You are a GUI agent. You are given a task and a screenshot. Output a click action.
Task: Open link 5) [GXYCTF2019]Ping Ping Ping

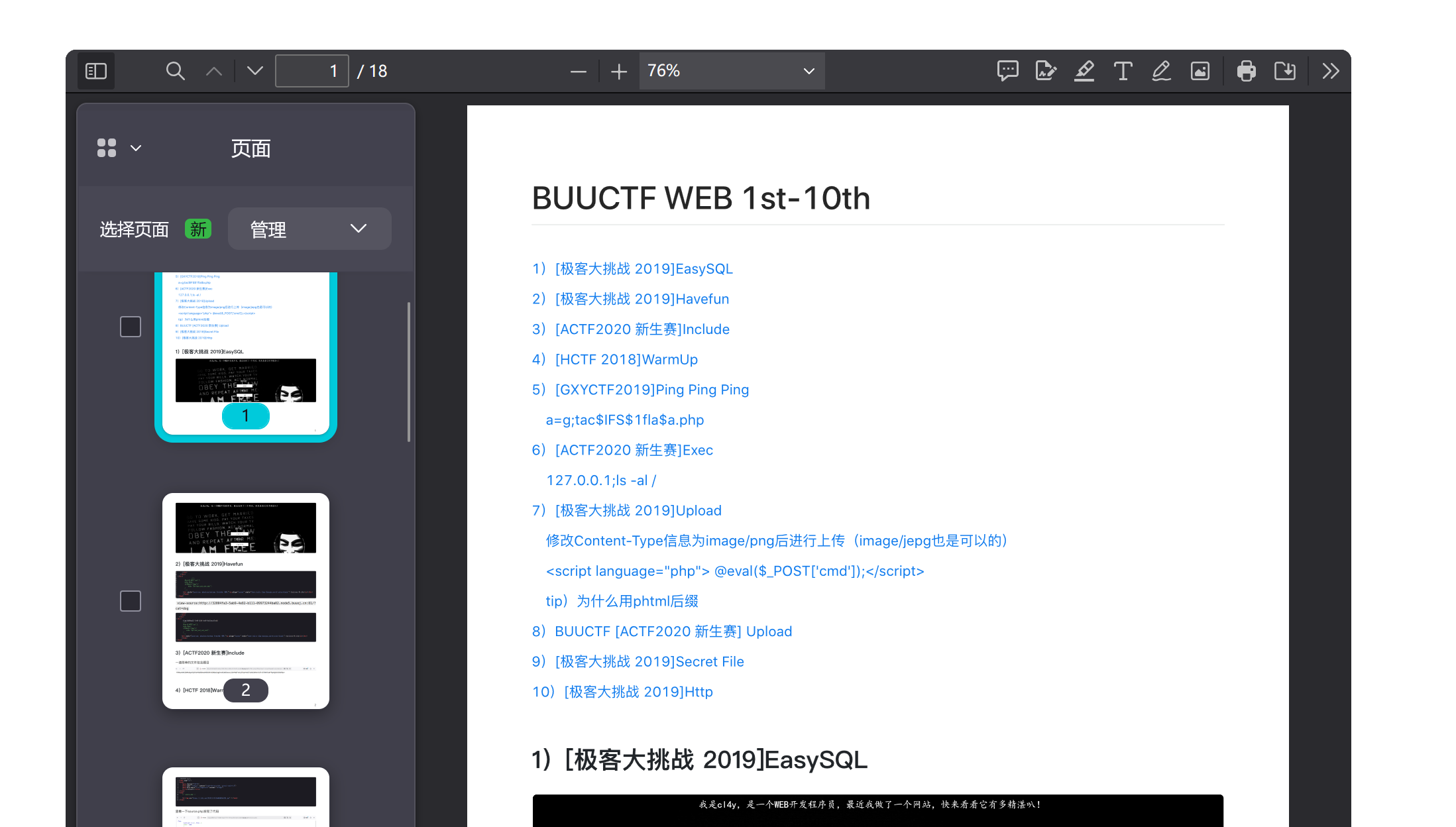(x=640, y=390)
